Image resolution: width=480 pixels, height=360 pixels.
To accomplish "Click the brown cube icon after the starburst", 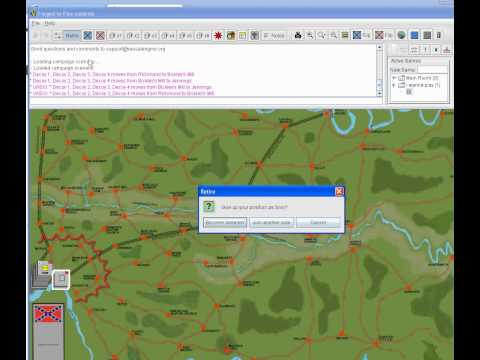I will click(231, 35).
